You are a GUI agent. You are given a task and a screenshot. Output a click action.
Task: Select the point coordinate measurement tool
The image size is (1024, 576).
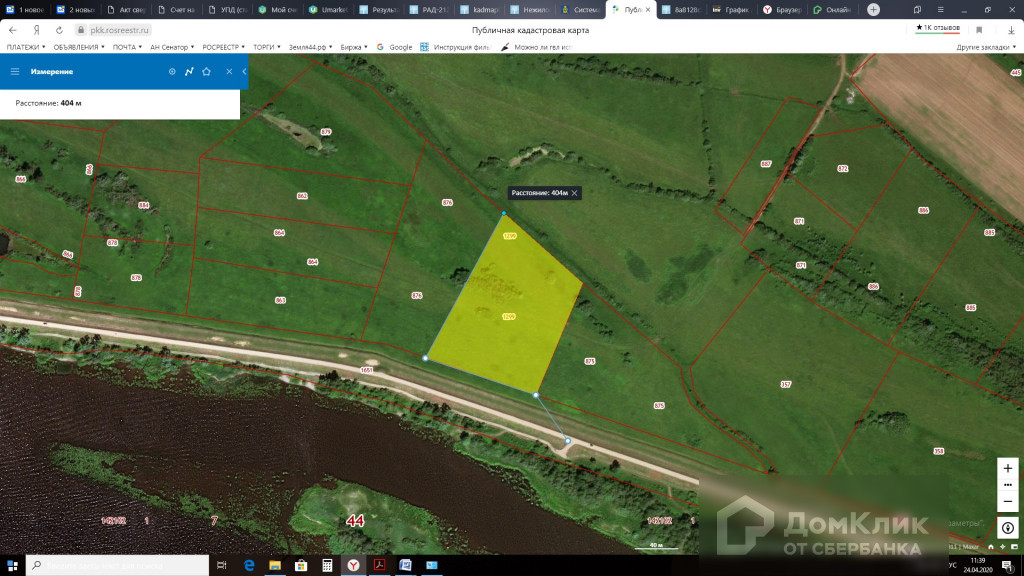click(172, 71)
